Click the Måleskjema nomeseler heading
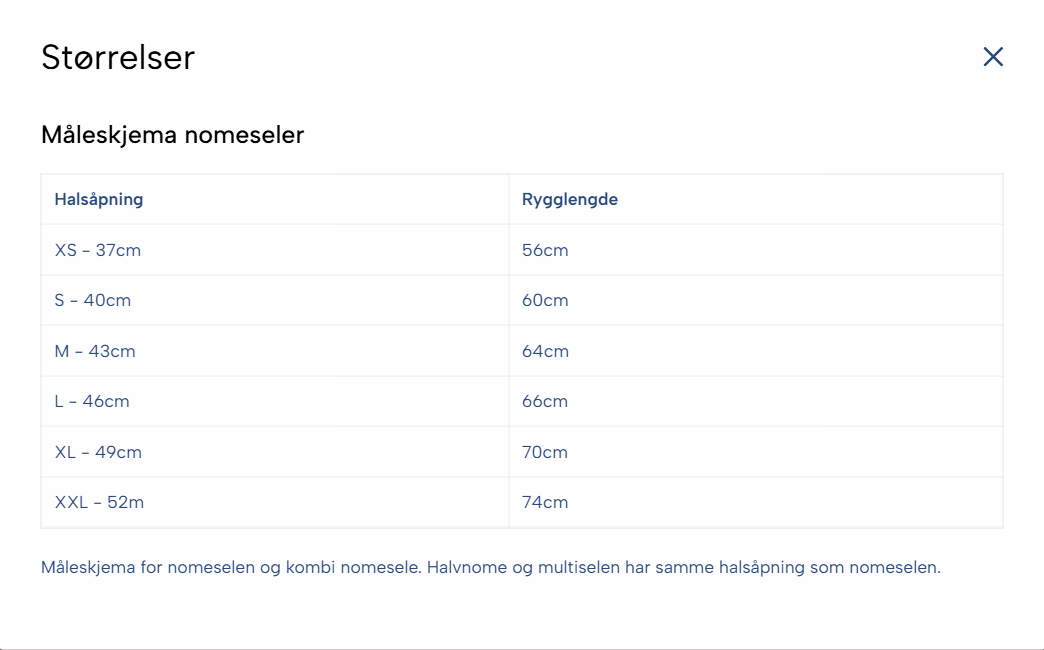Screen dimensions: 1044x650 [172, 135]
